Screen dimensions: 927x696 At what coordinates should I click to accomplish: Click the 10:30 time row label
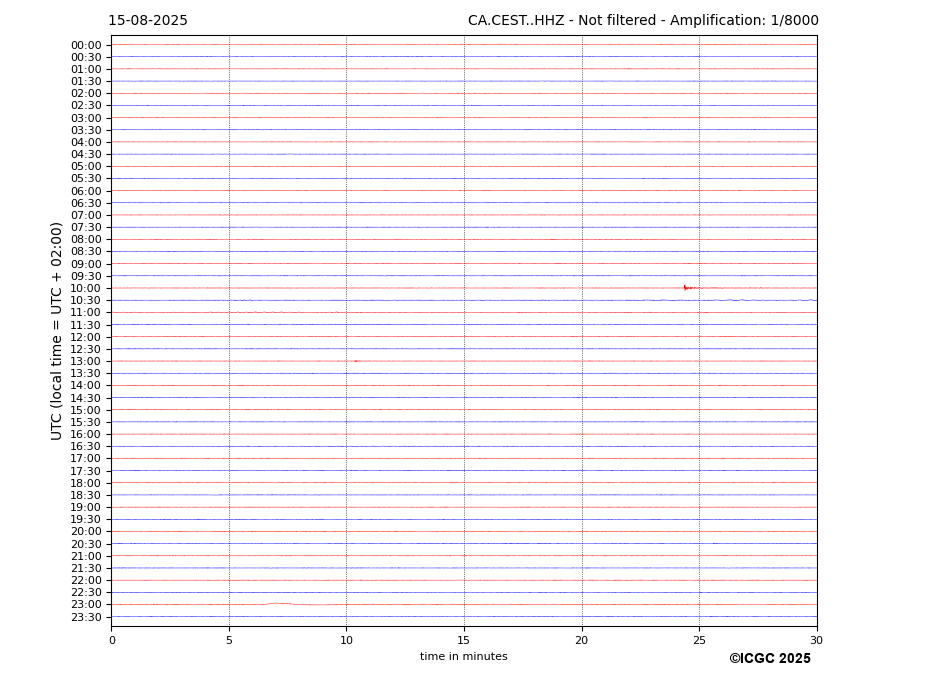[86, 300]
